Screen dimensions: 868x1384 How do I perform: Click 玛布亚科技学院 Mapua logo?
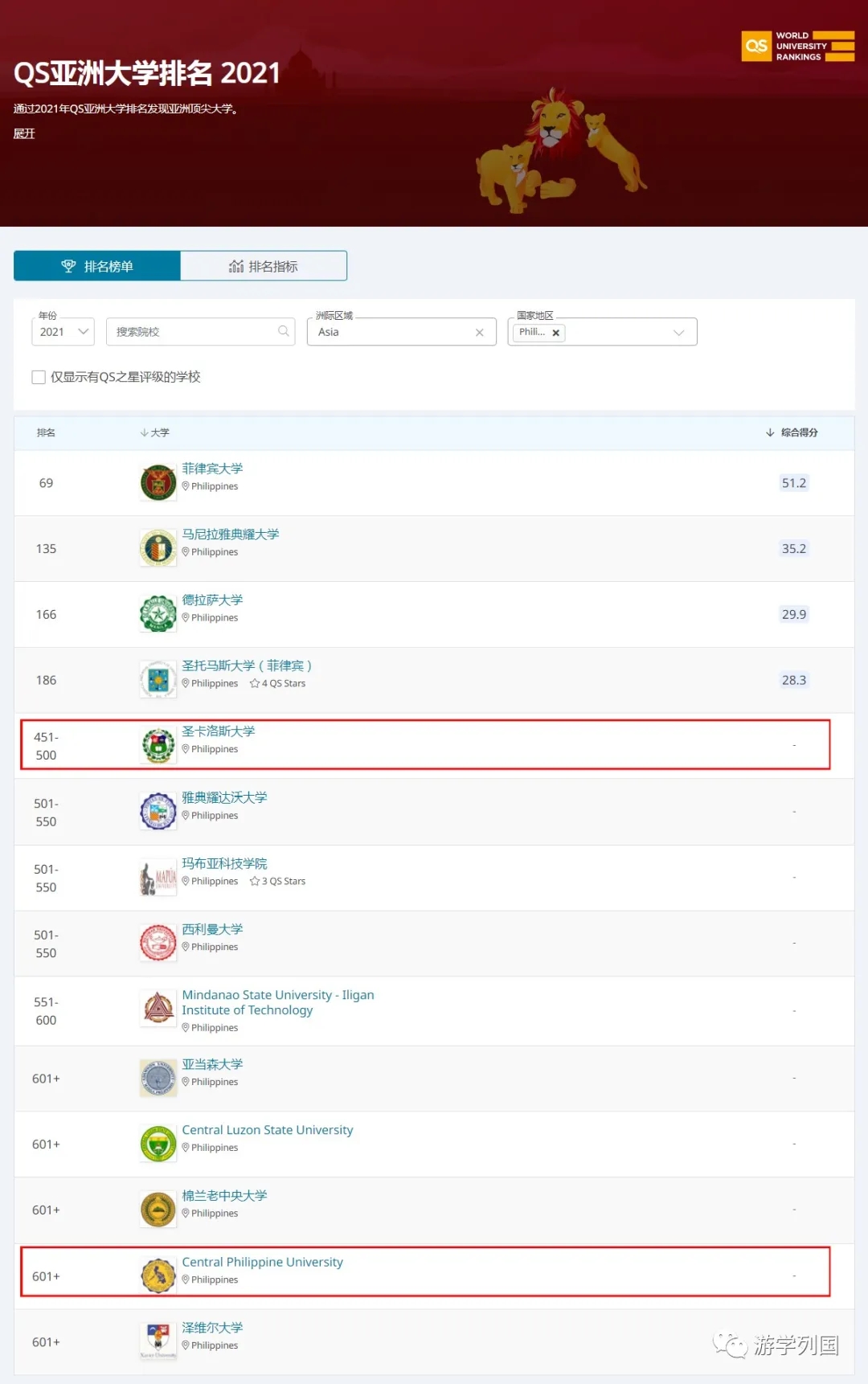[158, 878]
